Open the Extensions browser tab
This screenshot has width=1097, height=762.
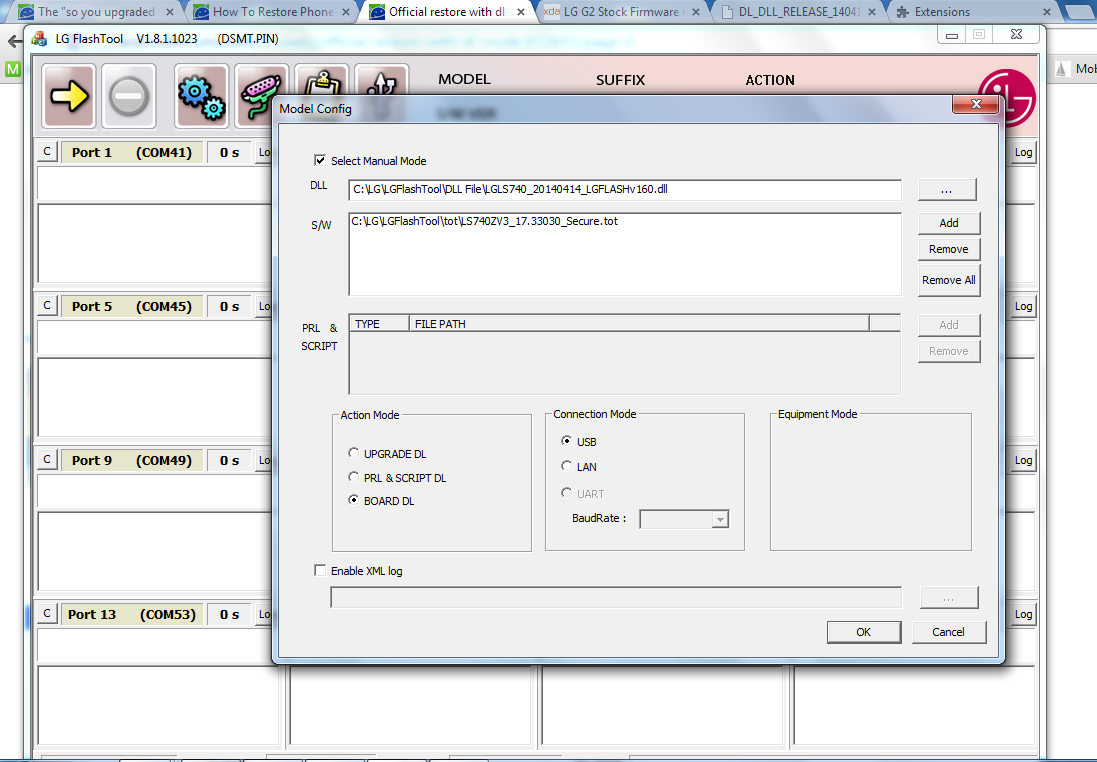941,12
